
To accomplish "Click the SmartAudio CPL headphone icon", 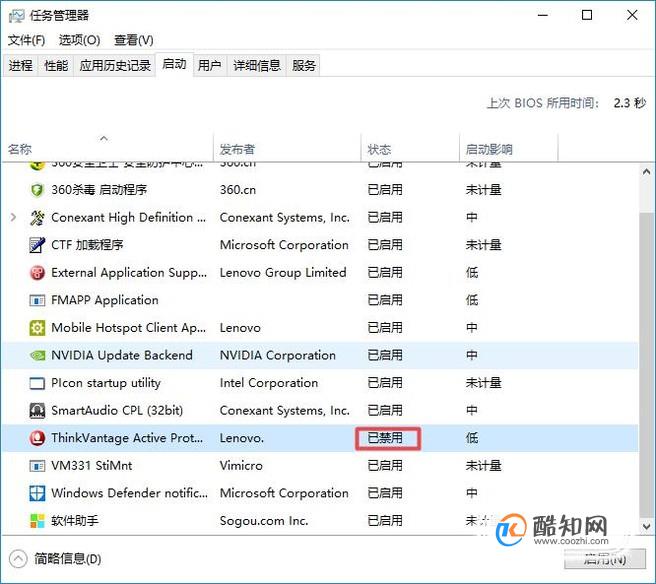I will pyautogui.click(x=37, y=411).
